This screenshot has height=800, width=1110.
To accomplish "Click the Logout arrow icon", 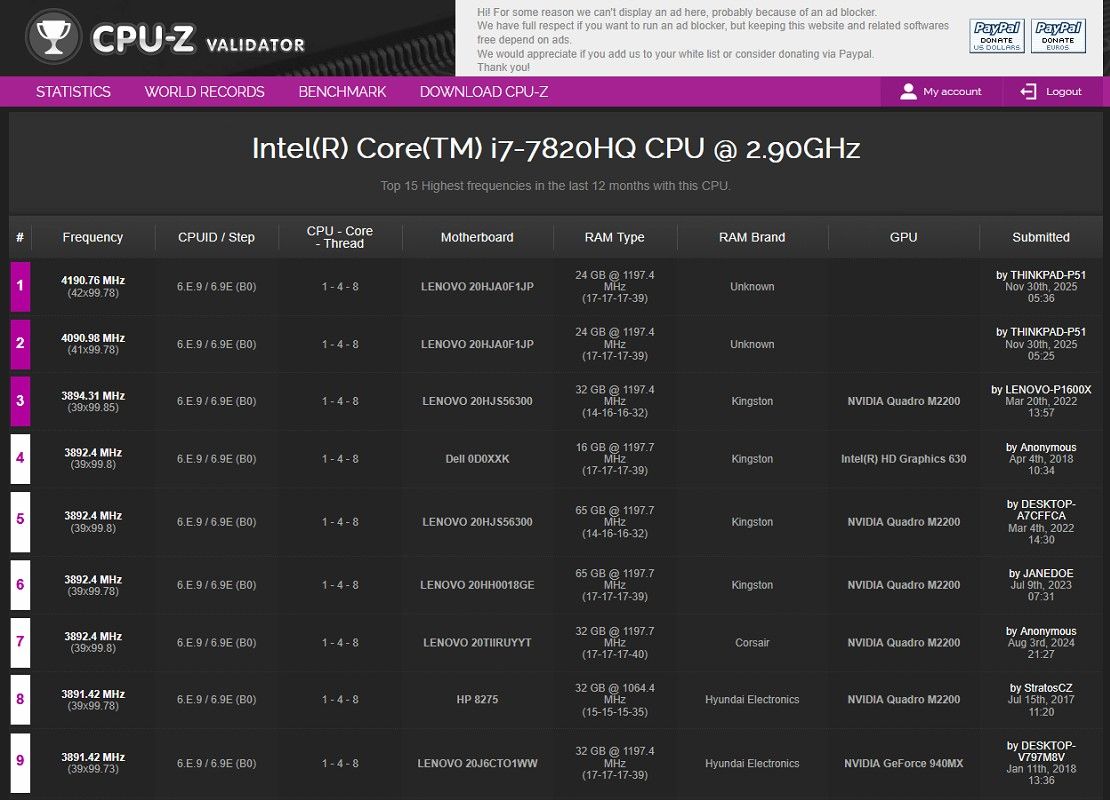I will tap(1028, 91).
